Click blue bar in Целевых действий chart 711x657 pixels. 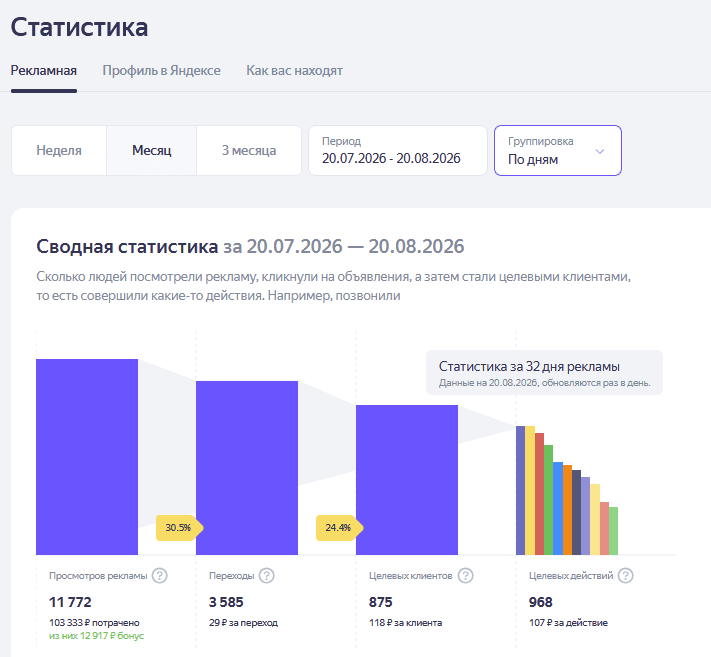(558, 508)
